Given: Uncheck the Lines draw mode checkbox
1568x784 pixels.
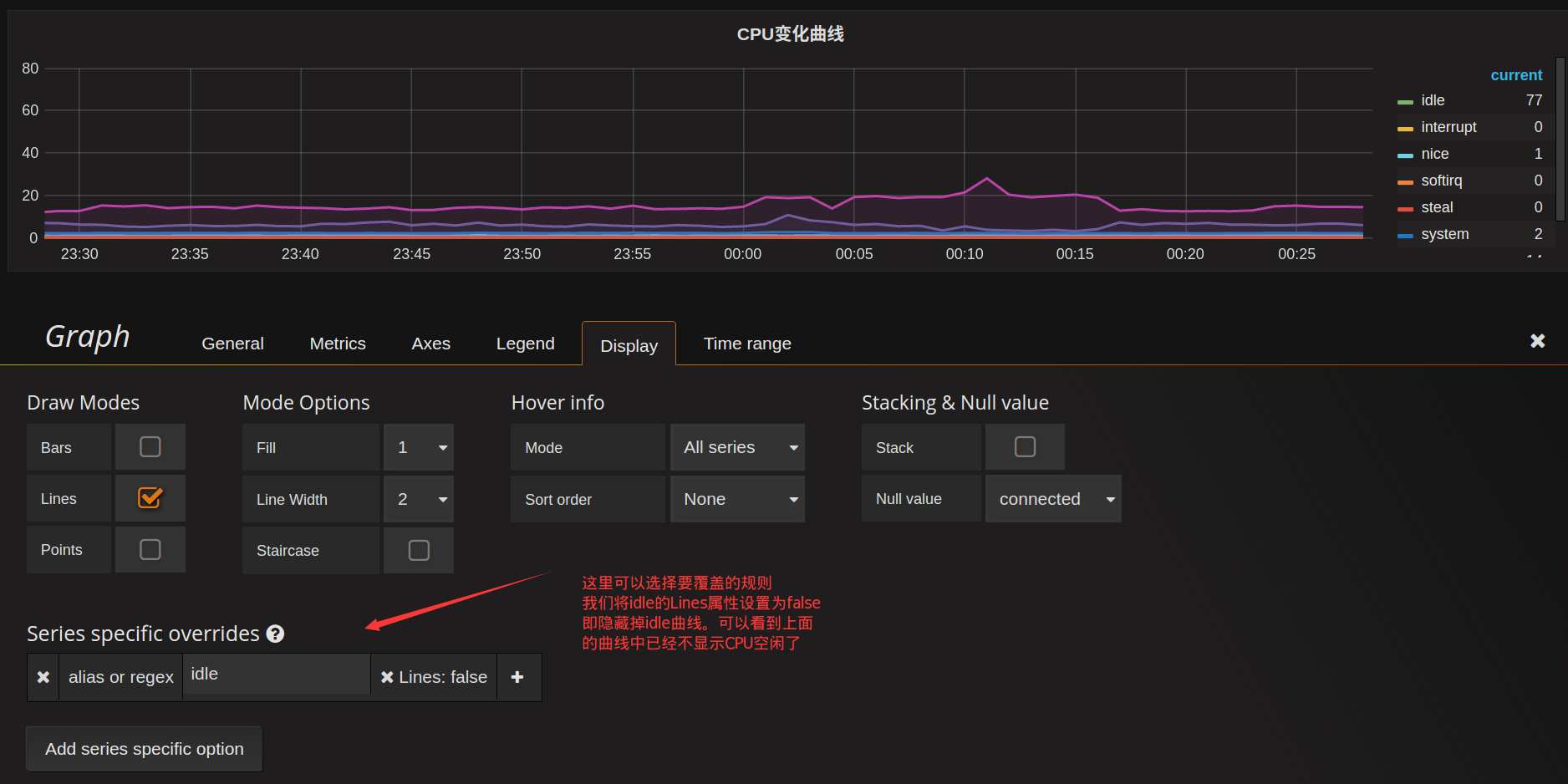Looking at the screenshot, I should pos(150,498).
